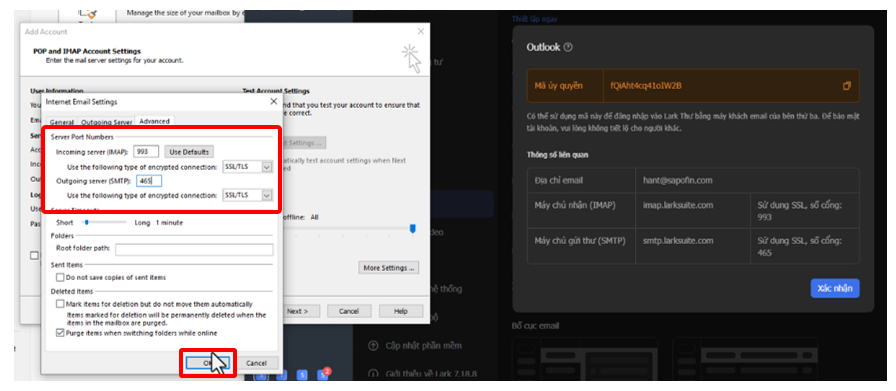The height and width of the screenshot is (391, 896).
Task: Click the Mã ủy quyền label
Action: (x=558, y=86)
